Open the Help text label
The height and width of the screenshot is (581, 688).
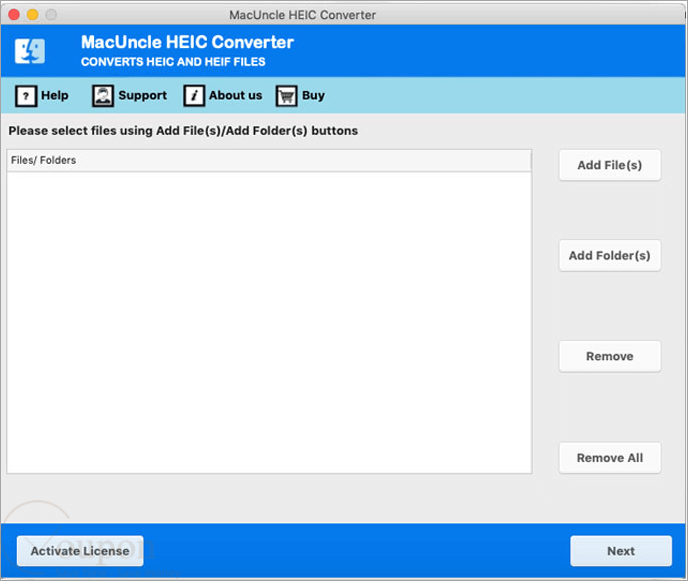point(55,95)
